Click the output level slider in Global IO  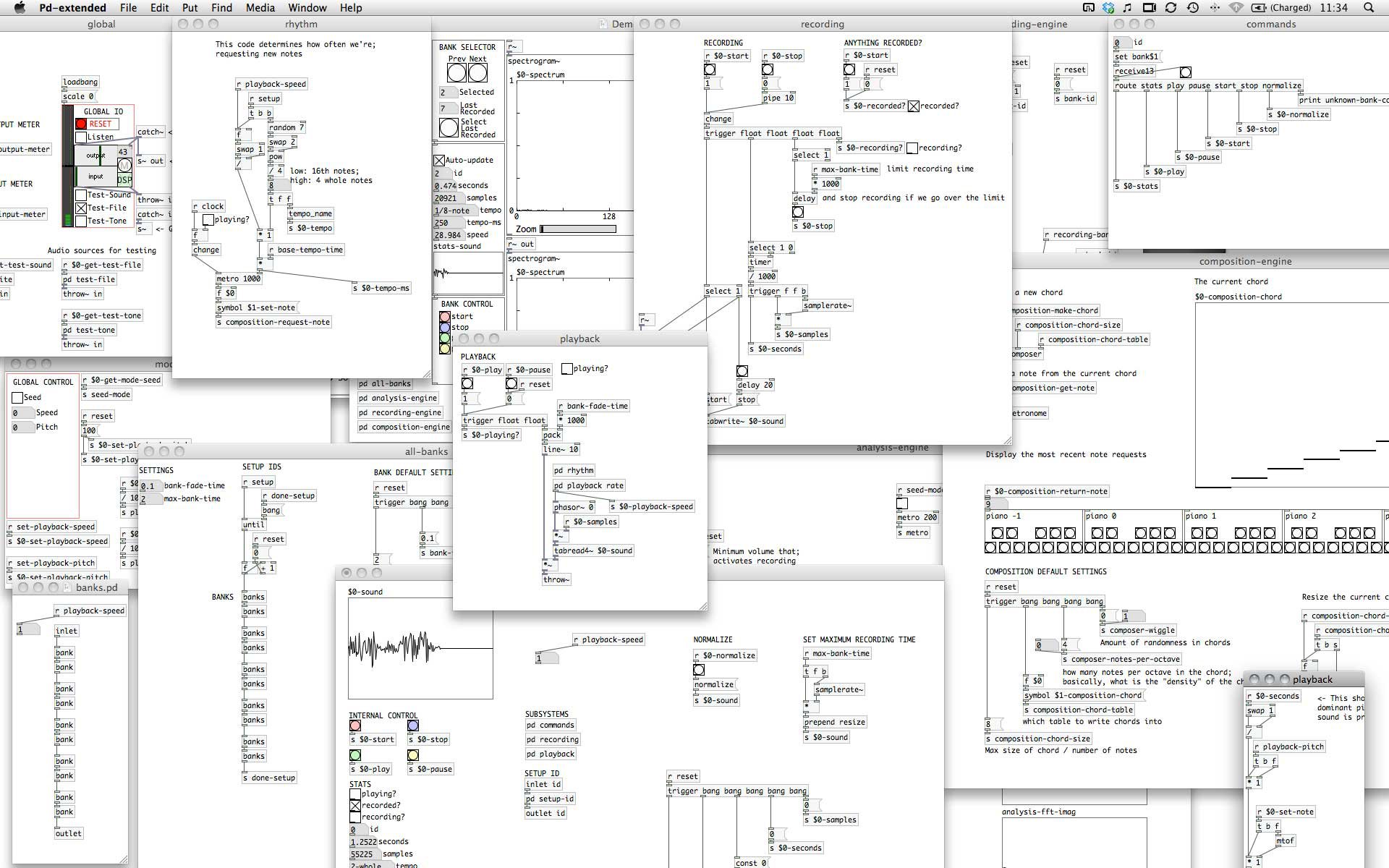(96, 156)
